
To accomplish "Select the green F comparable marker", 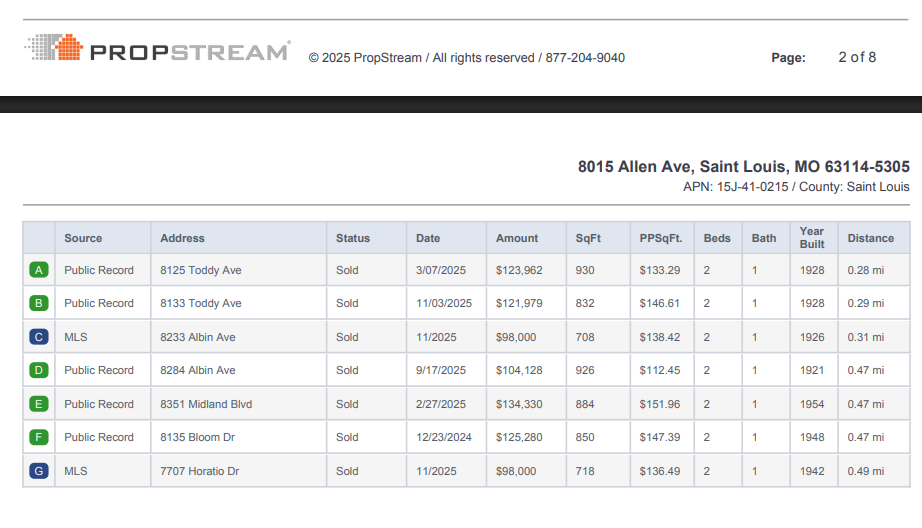I will click(x=39, y=437).
